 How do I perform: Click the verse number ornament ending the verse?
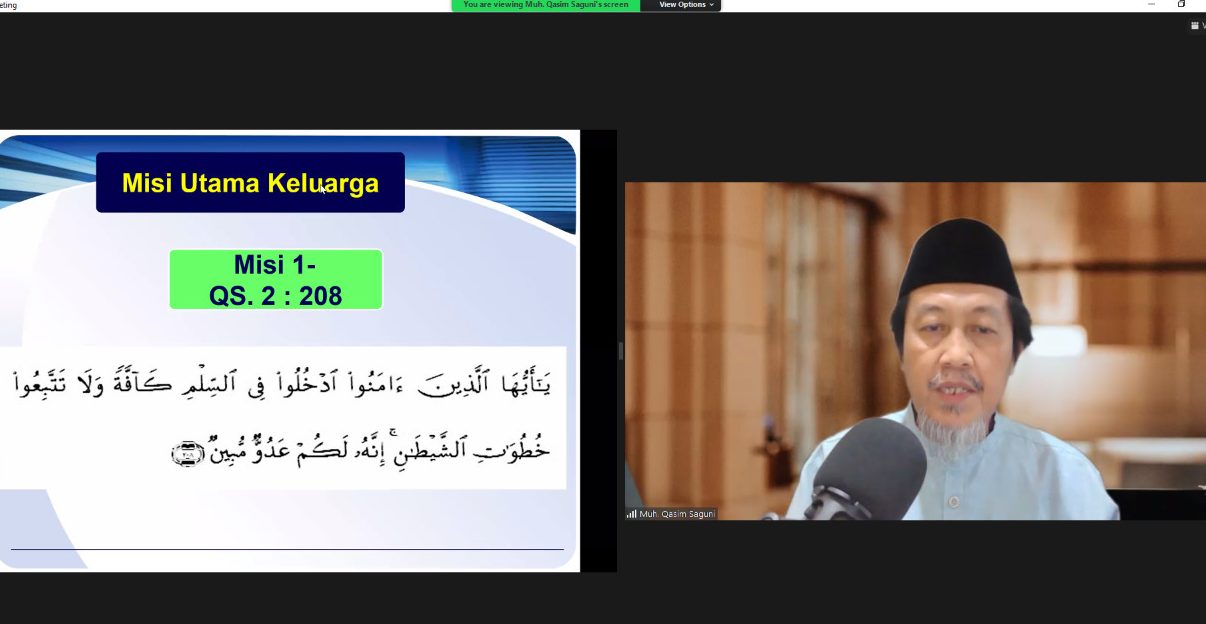tap(188, 456)
